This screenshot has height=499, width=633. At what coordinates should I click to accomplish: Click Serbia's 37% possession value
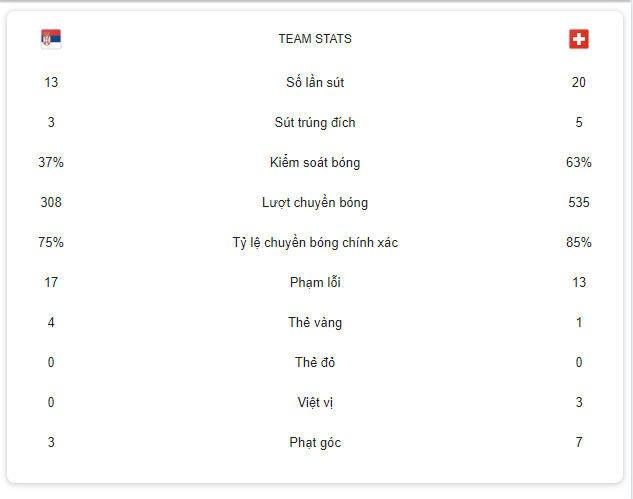click(51, 162)
